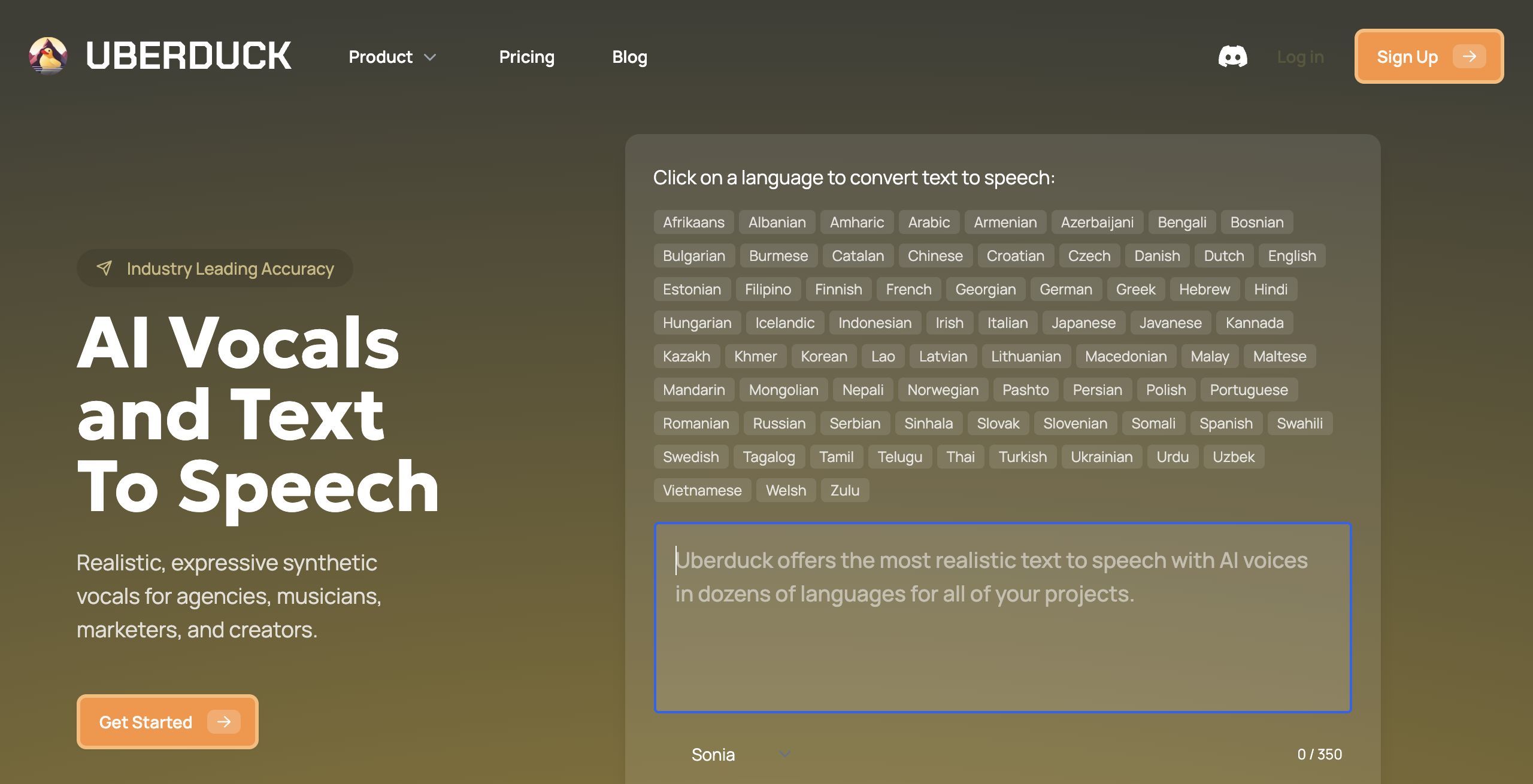The image size is (1533, 784).
Task: Choose Maltese language
Action: tap(1280, 356)
